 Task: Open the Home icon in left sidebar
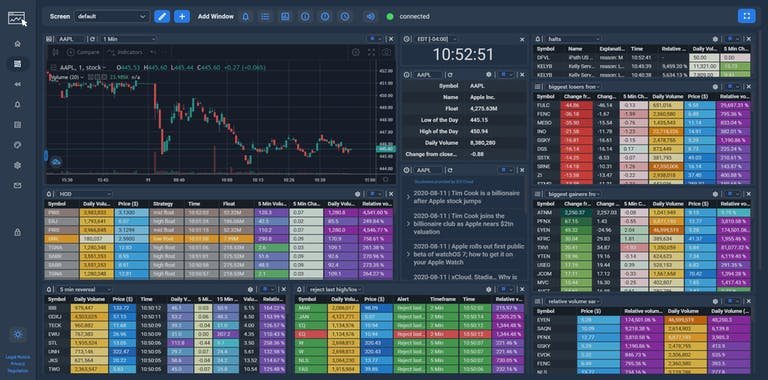(18, 44)
